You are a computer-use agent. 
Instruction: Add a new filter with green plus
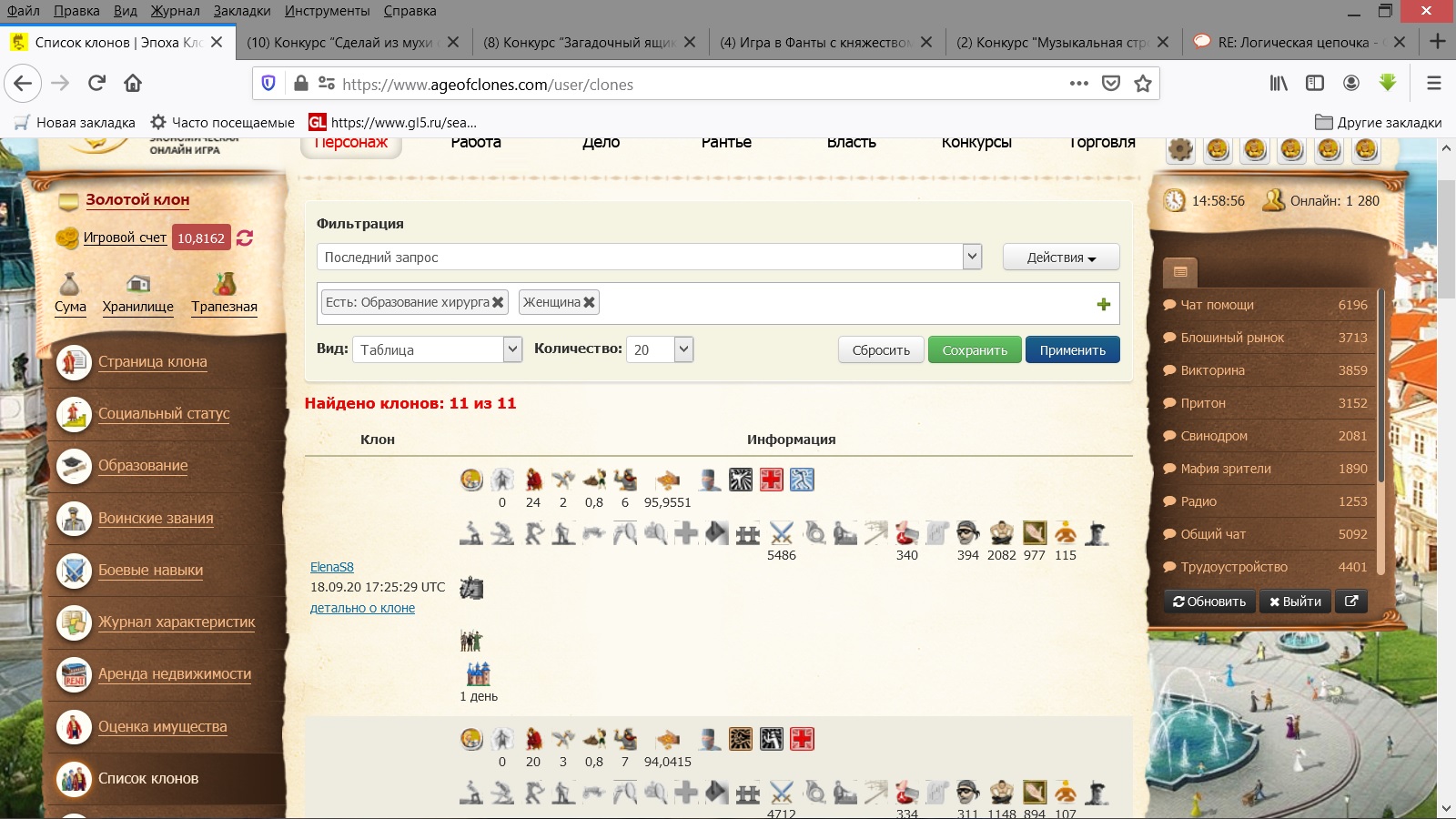(x=1104, y=304)
